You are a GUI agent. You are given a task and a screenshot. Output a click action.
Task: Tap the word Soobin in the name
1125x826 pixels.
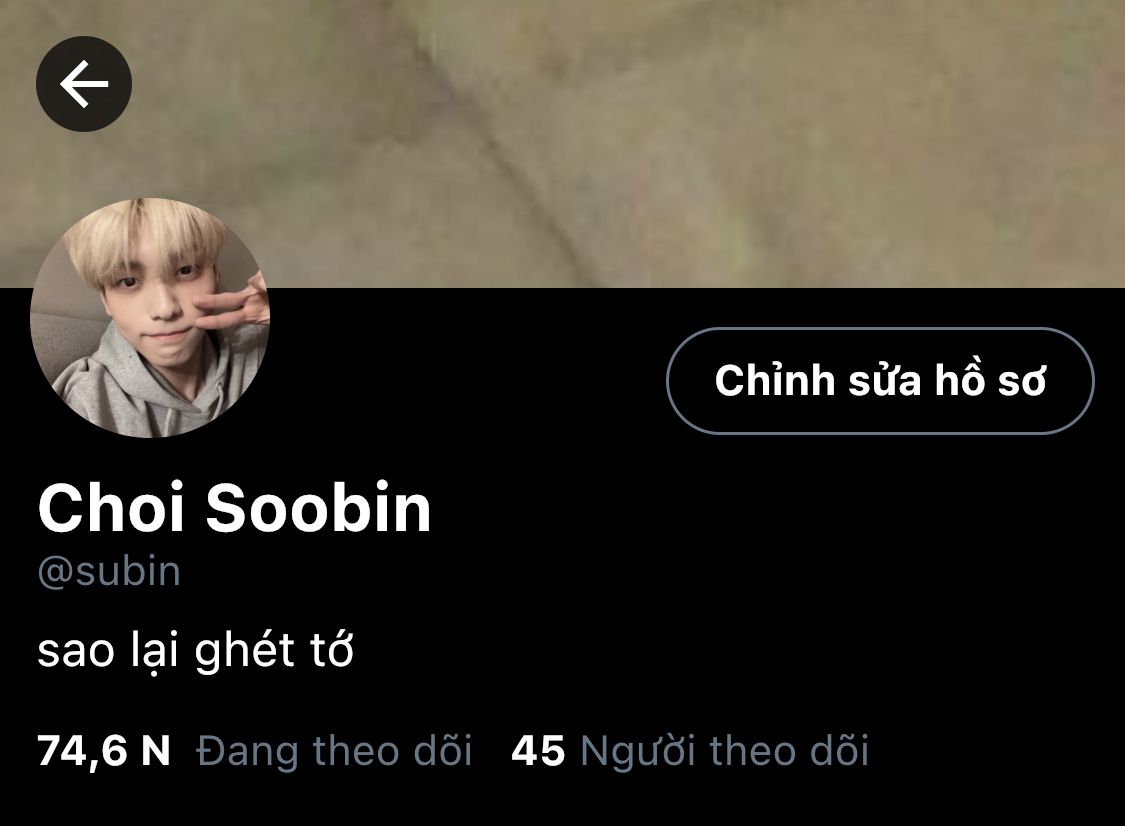[x=319, y=508]
